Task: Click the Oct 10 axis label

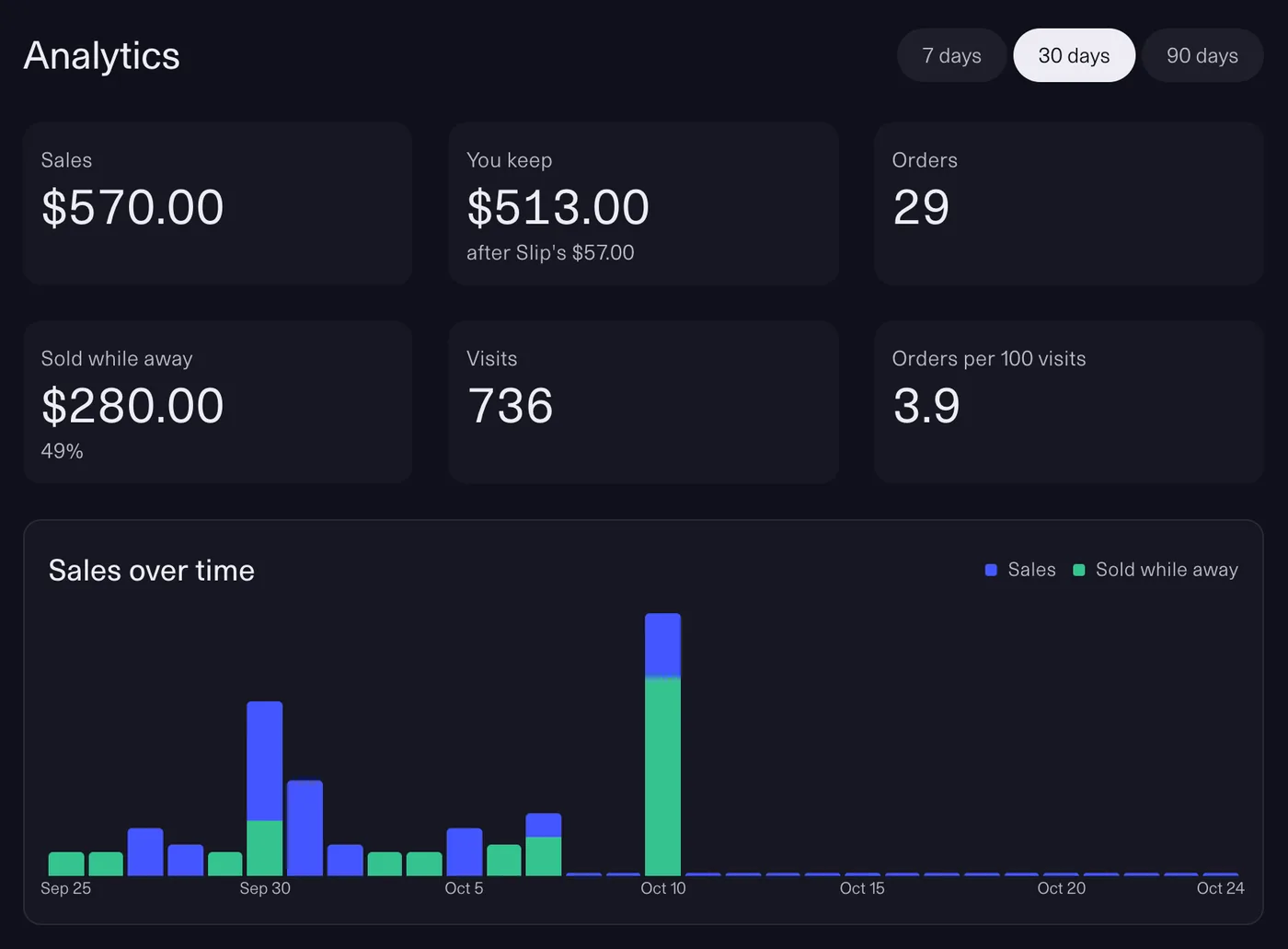Action: 663,888
